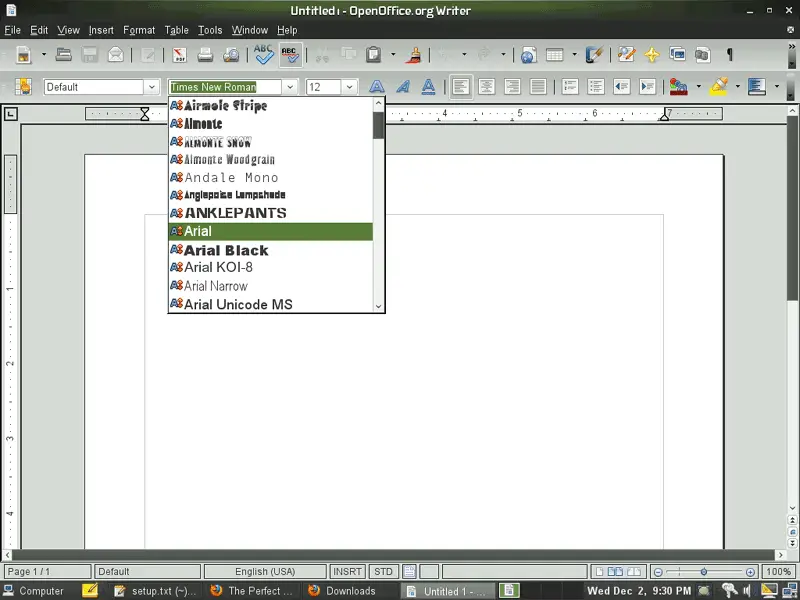Pick Arial Narrow from the list
Viewport: 800px width, 600px height.
(270, 286)
